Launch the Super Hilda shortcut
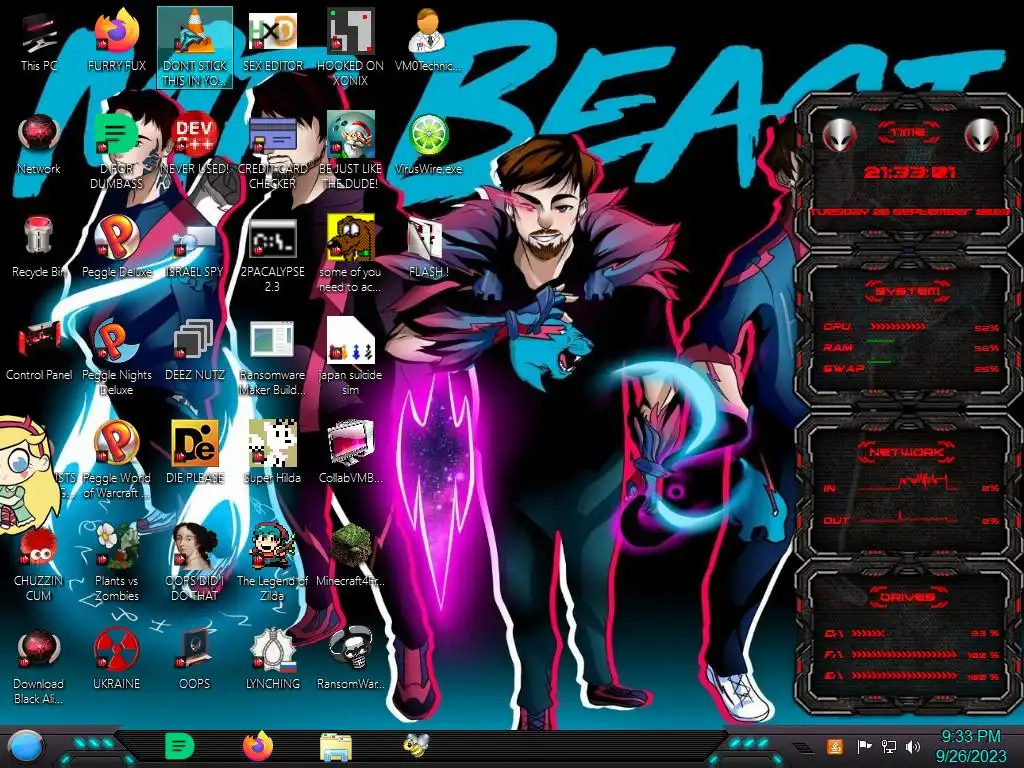This screenshot has height=768, width=1024. pos(272,453)
